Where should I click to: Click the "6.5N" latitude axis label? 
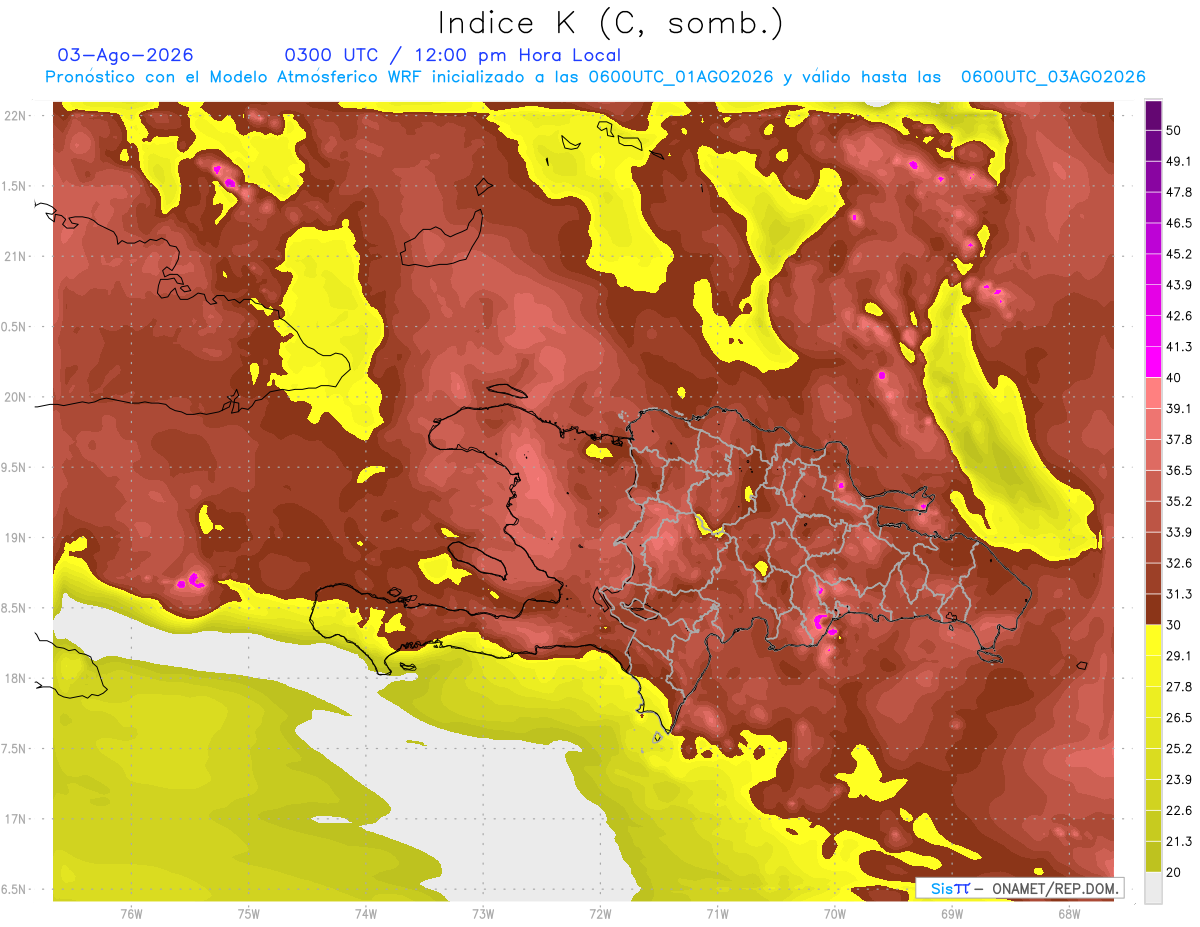pos(14,890)
